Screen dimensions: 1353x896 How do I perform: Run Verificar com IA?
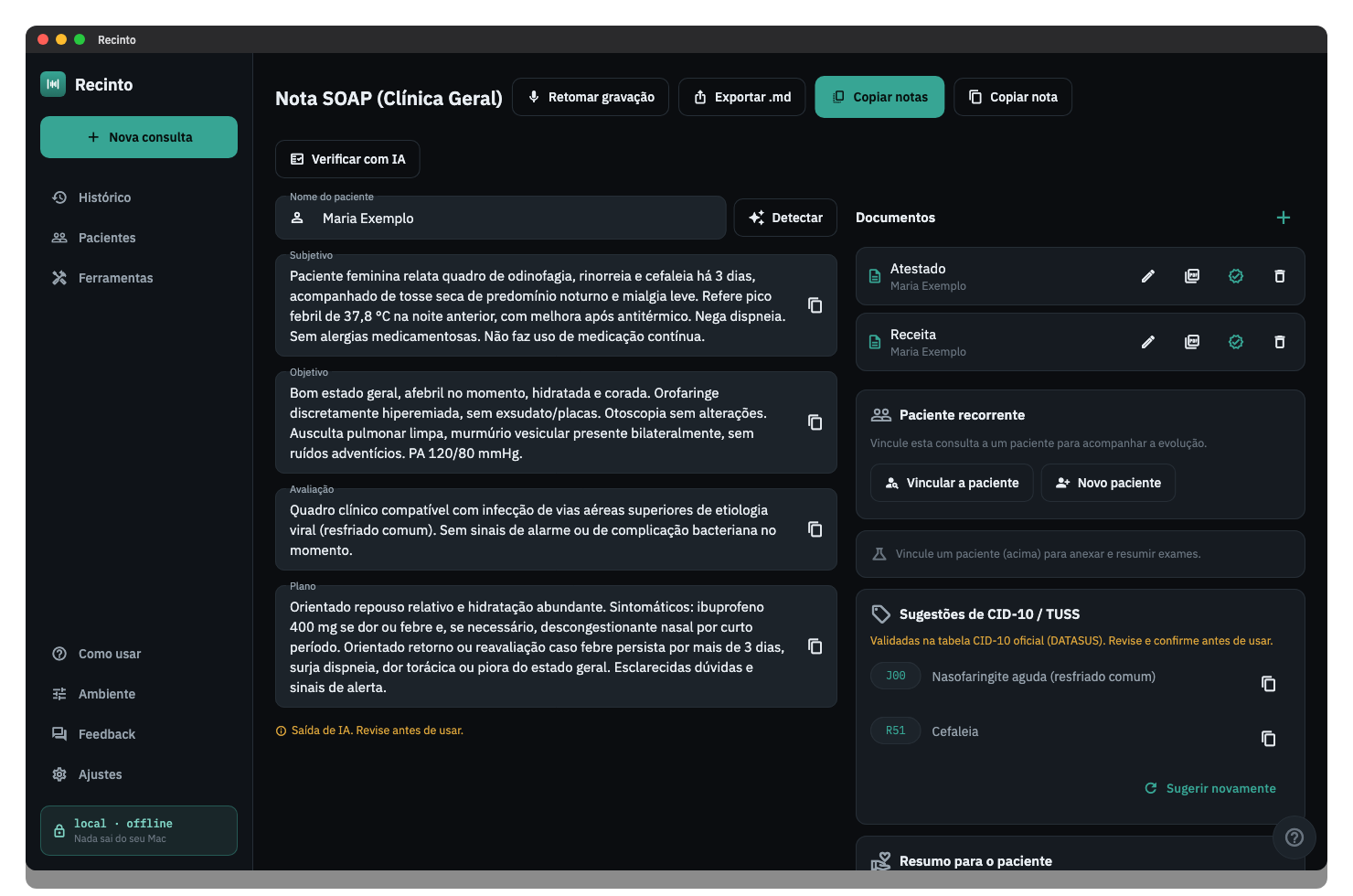click(x=347, y=159)
